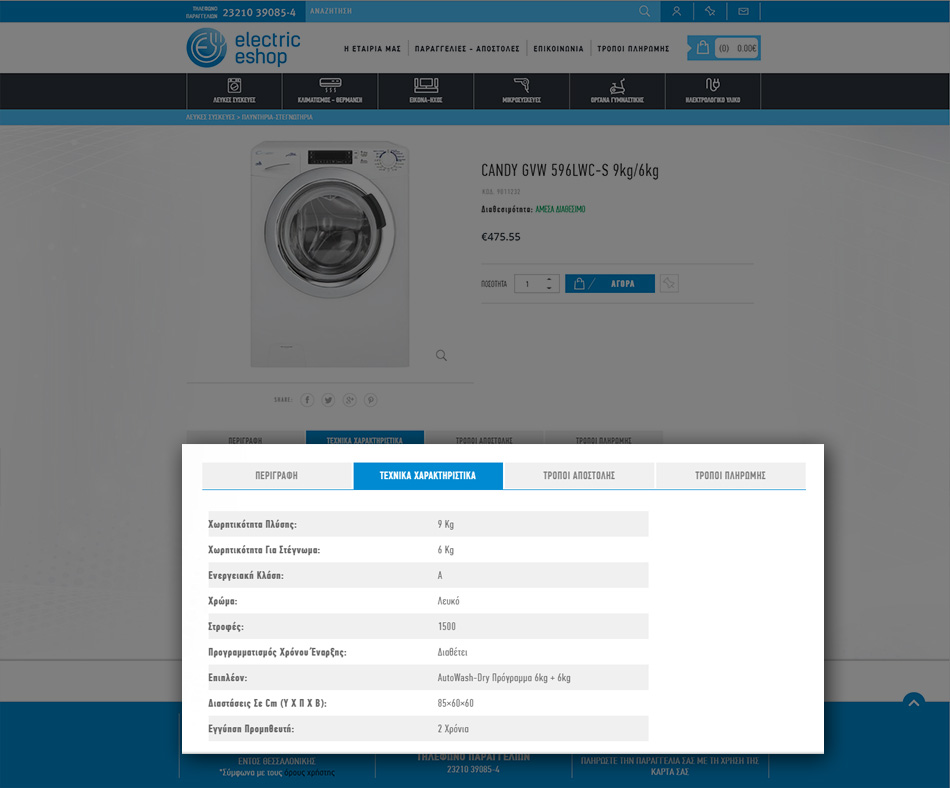Click the Ενεργειακή Κλάση value A
The height and width of the screenshot is (788, 950).
(440, 575)
